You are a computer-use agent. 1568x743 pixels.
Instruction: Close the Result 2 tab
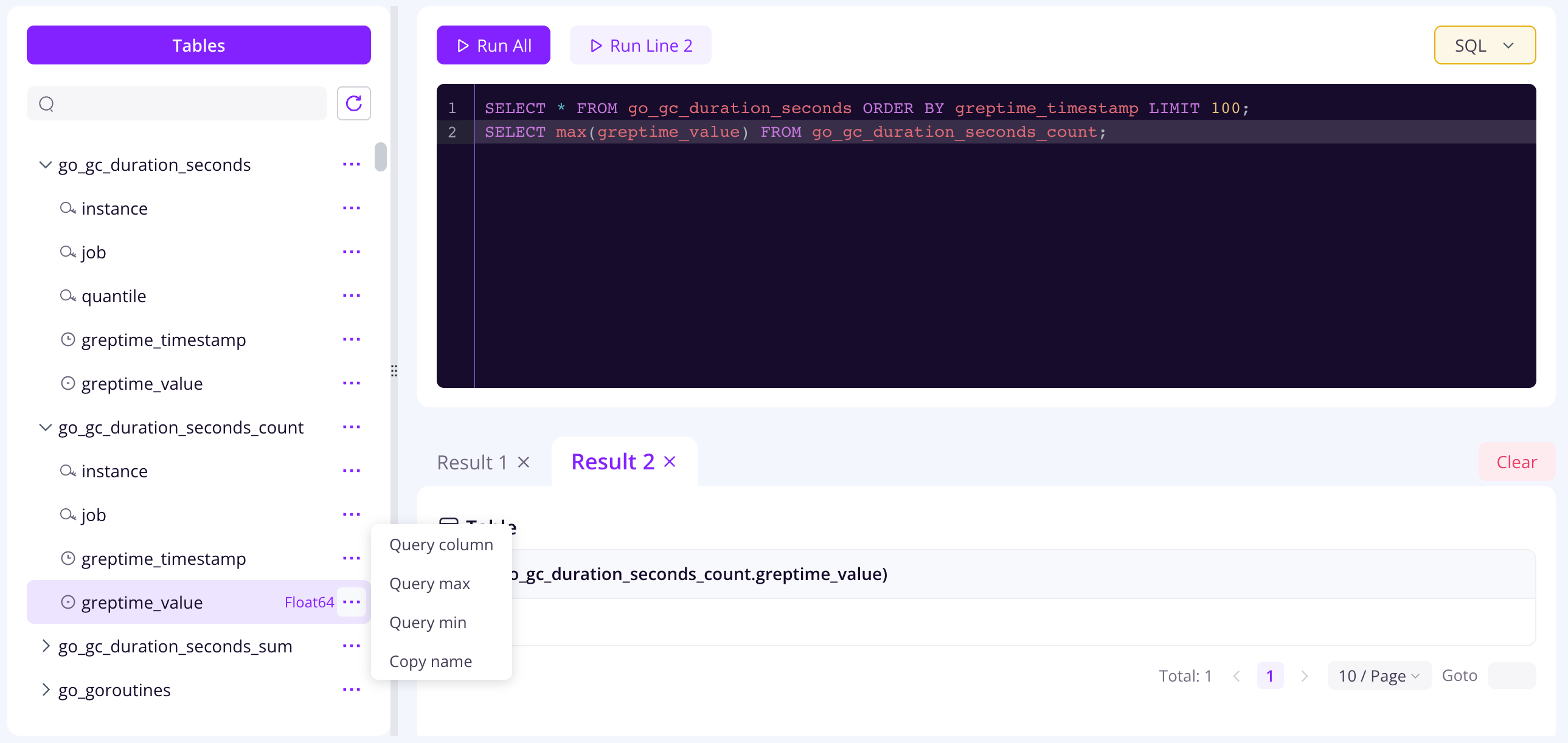pyautogui.click(x=670, y=462)
